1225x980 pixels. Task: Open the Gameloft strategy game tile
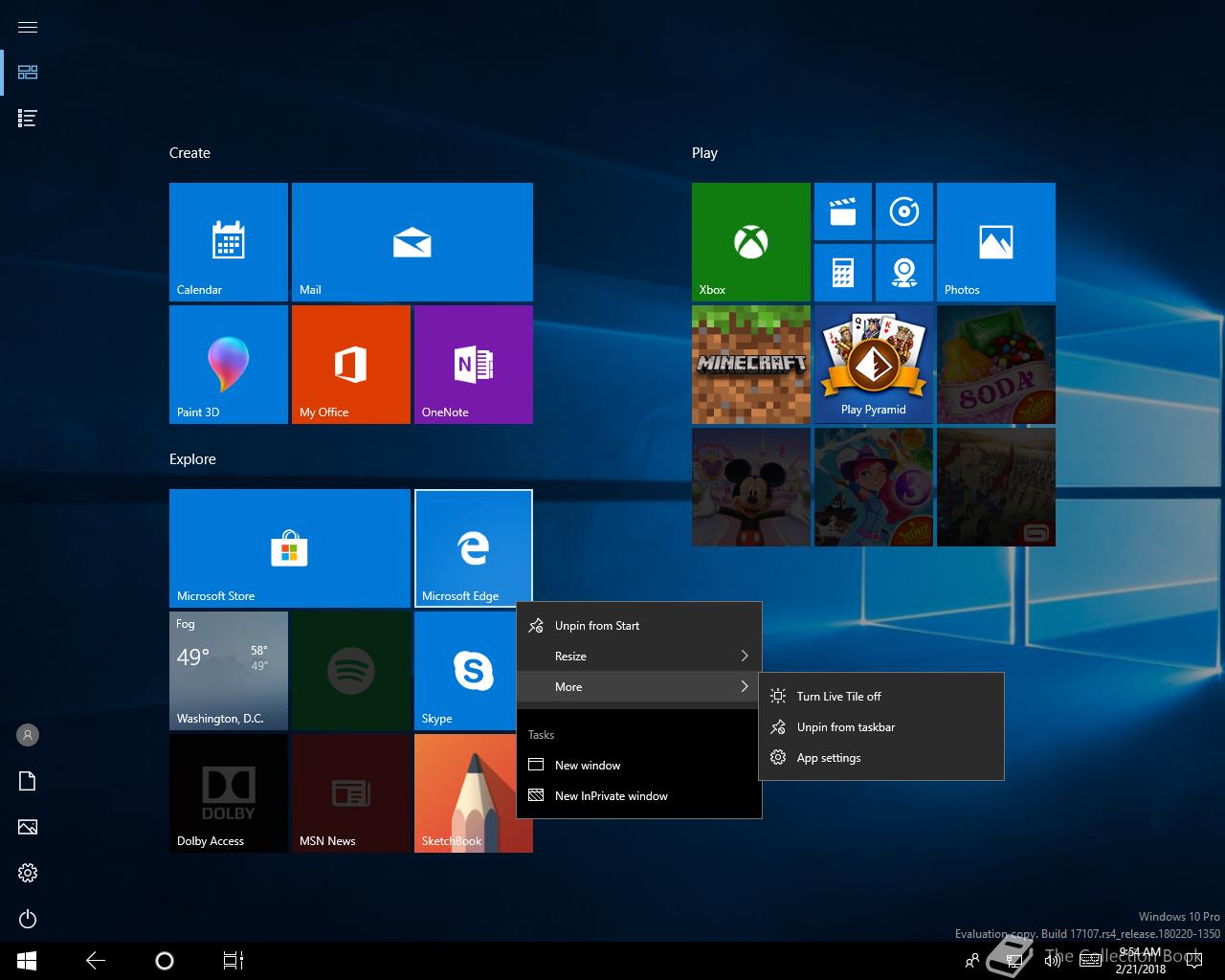[996, 487]
